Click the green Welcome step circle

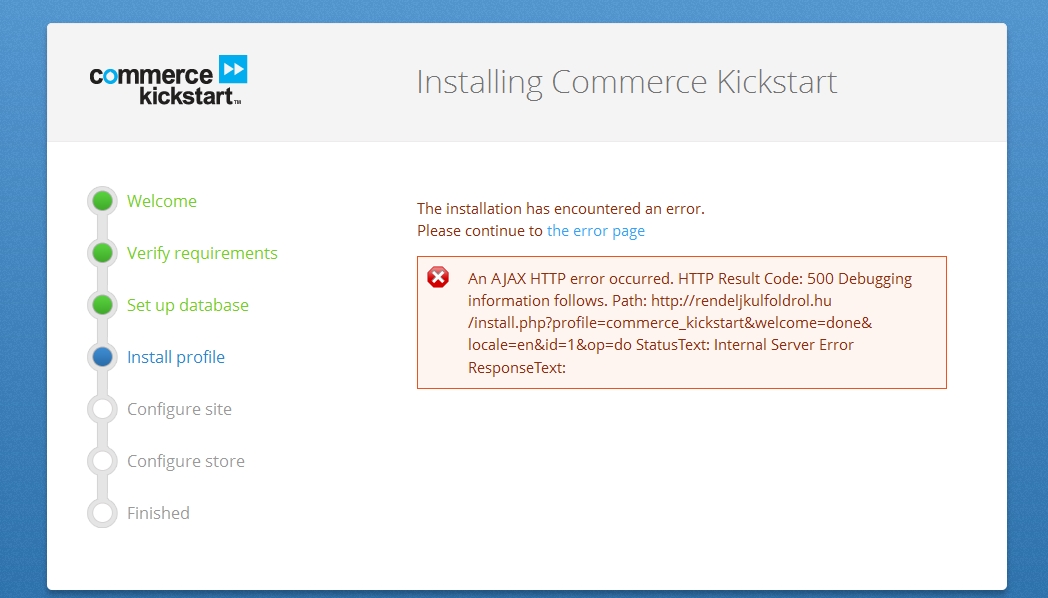click(102, 200)
